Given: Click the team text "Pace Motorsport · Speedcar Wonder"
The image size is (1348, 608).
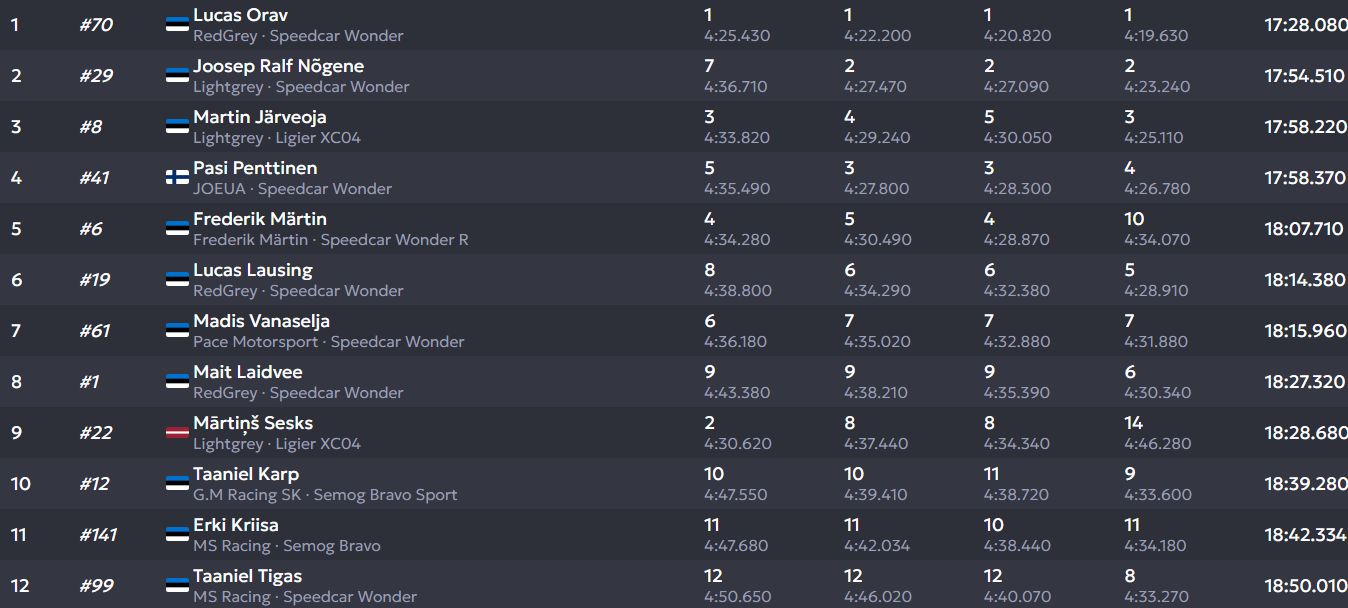Looking at the screenshot, I should pyautogui.click(x=328, y=342).
